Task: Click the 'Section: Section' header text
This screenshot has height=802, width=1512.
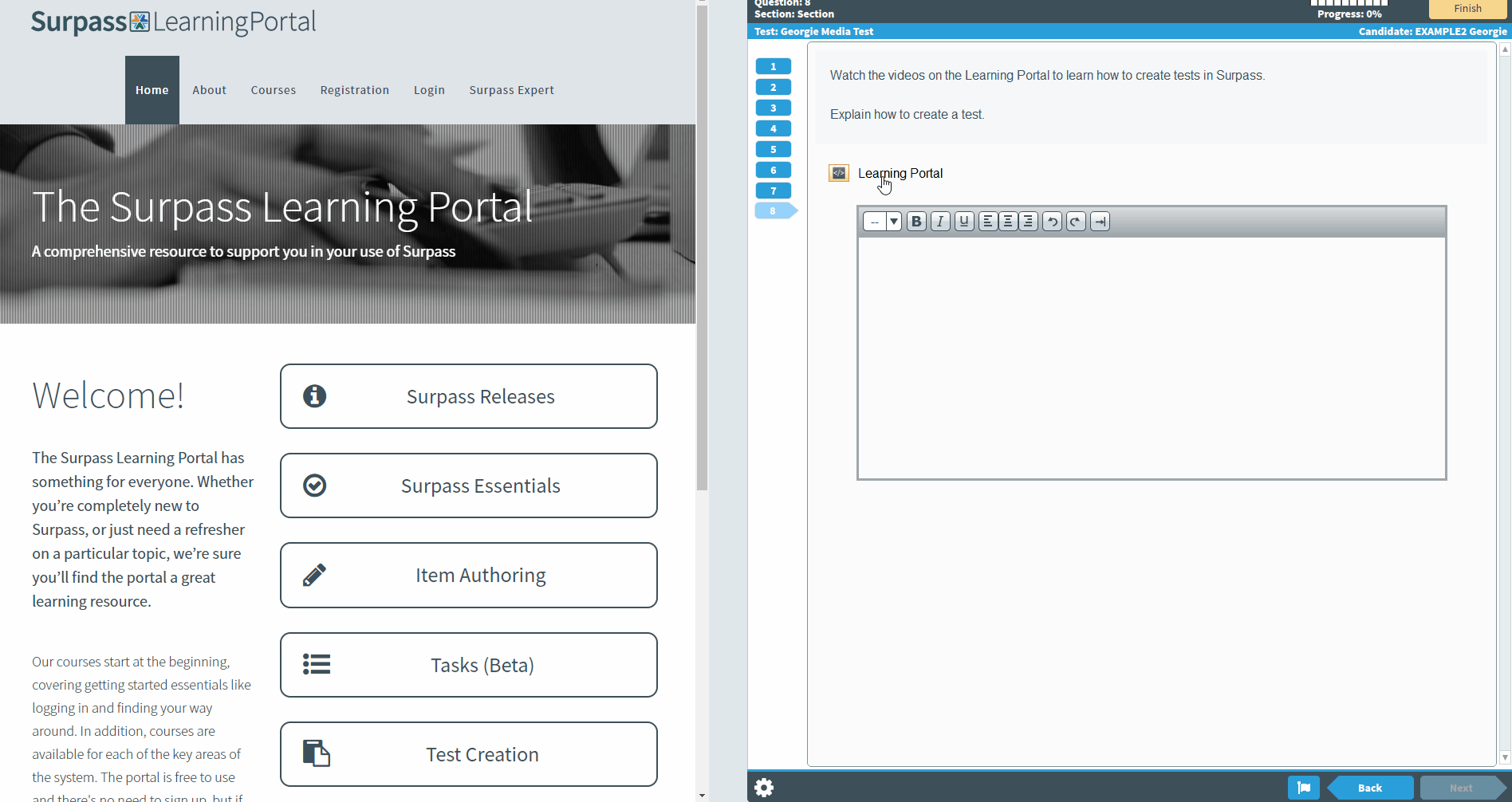Action: (794, 14)
